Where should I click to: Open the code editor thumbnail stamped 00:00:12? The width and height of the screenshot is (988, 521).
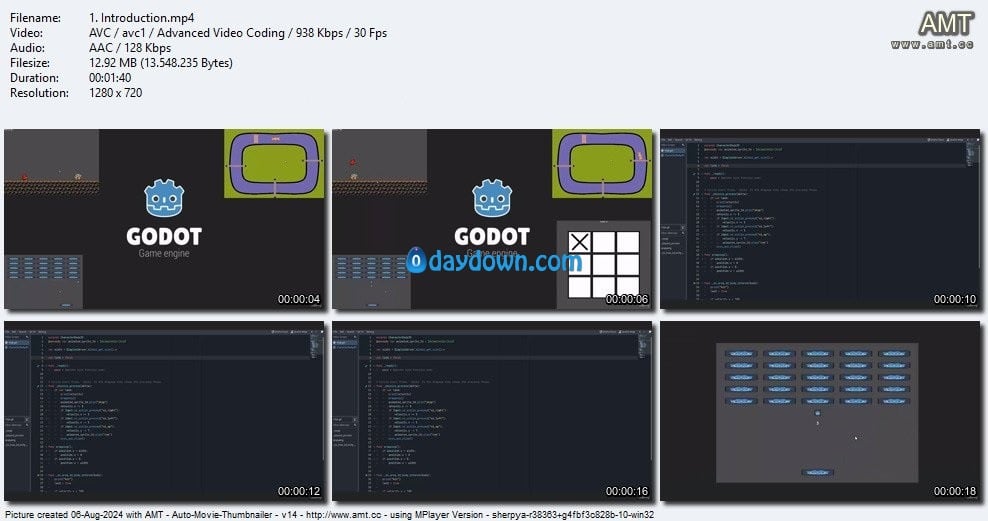pos(164,411)
